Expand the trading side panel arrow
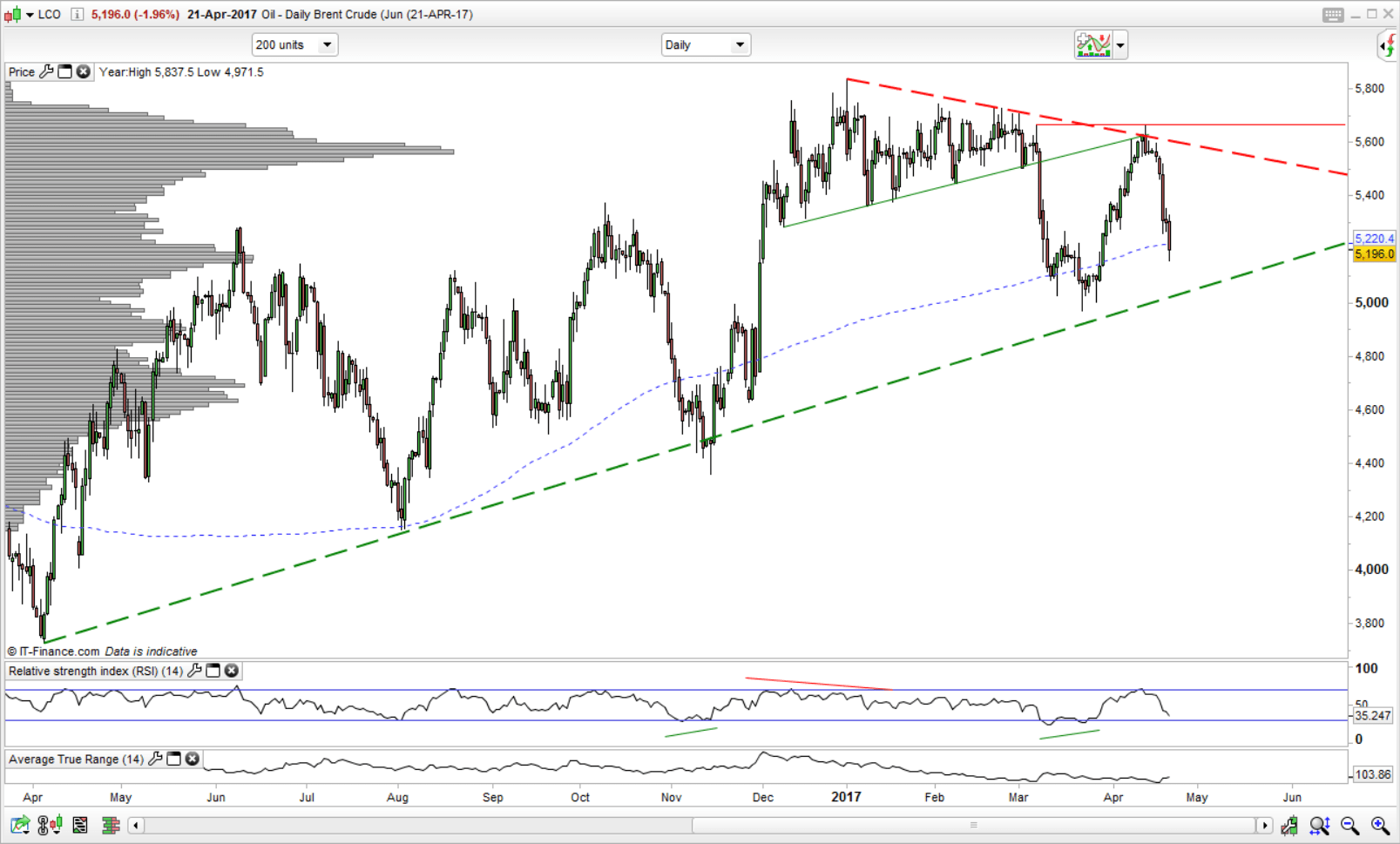 (x=1387, y=45)
